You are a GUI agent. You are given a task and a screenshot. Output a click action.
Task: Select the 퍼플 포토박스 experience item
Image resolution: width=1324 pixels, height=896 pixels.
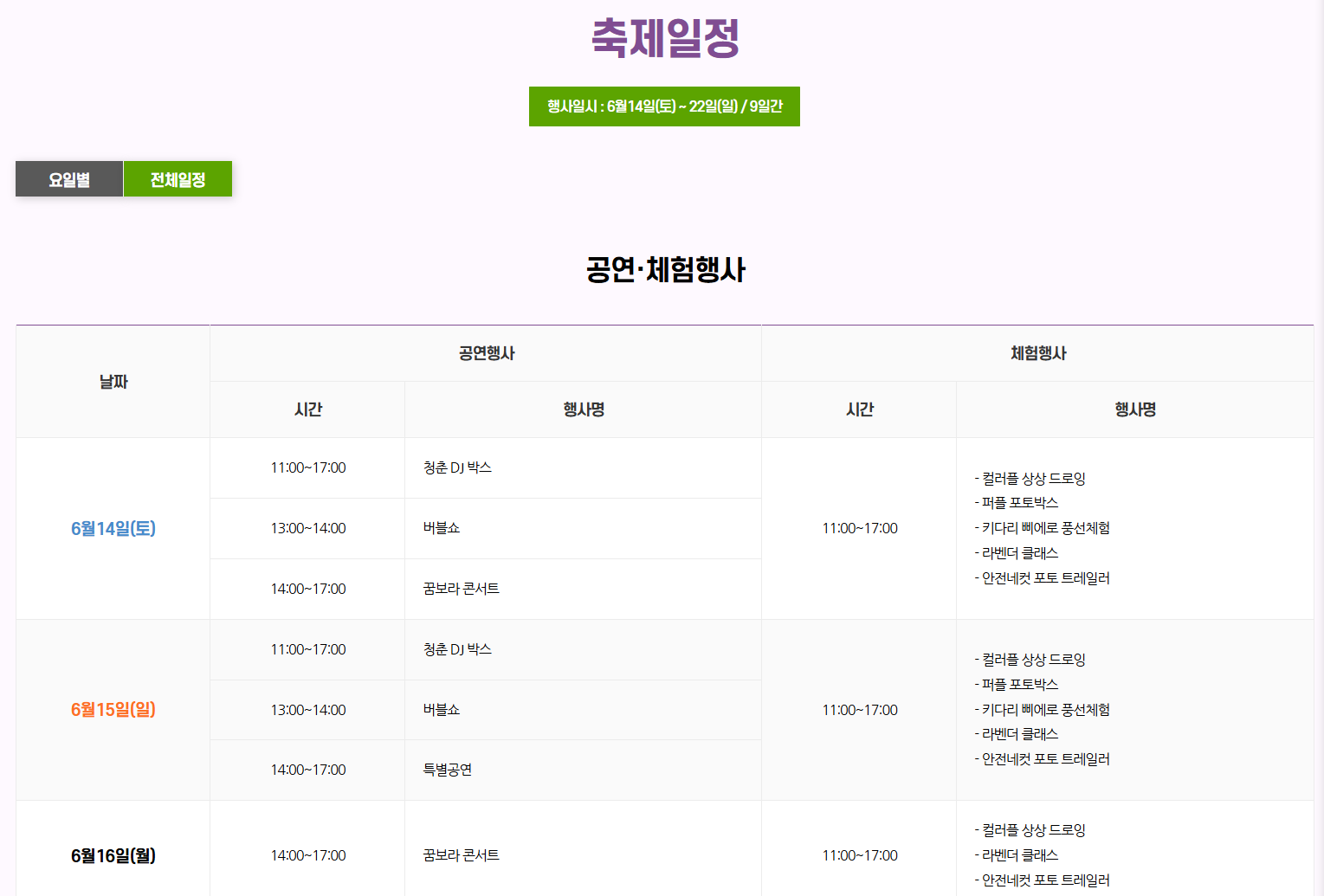point(1019,502)
